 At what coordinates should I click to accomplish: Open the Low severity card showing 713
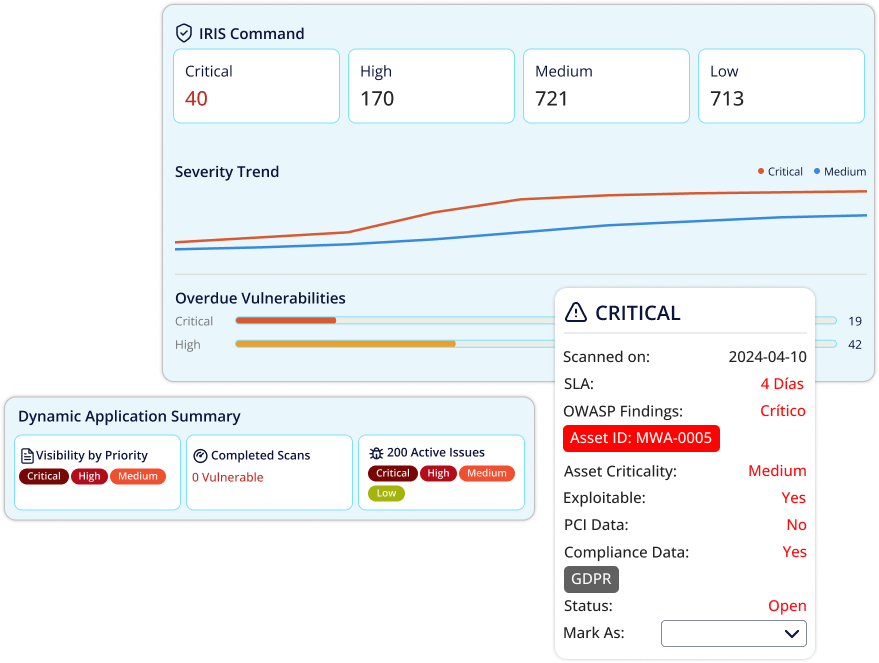(781, 86)
